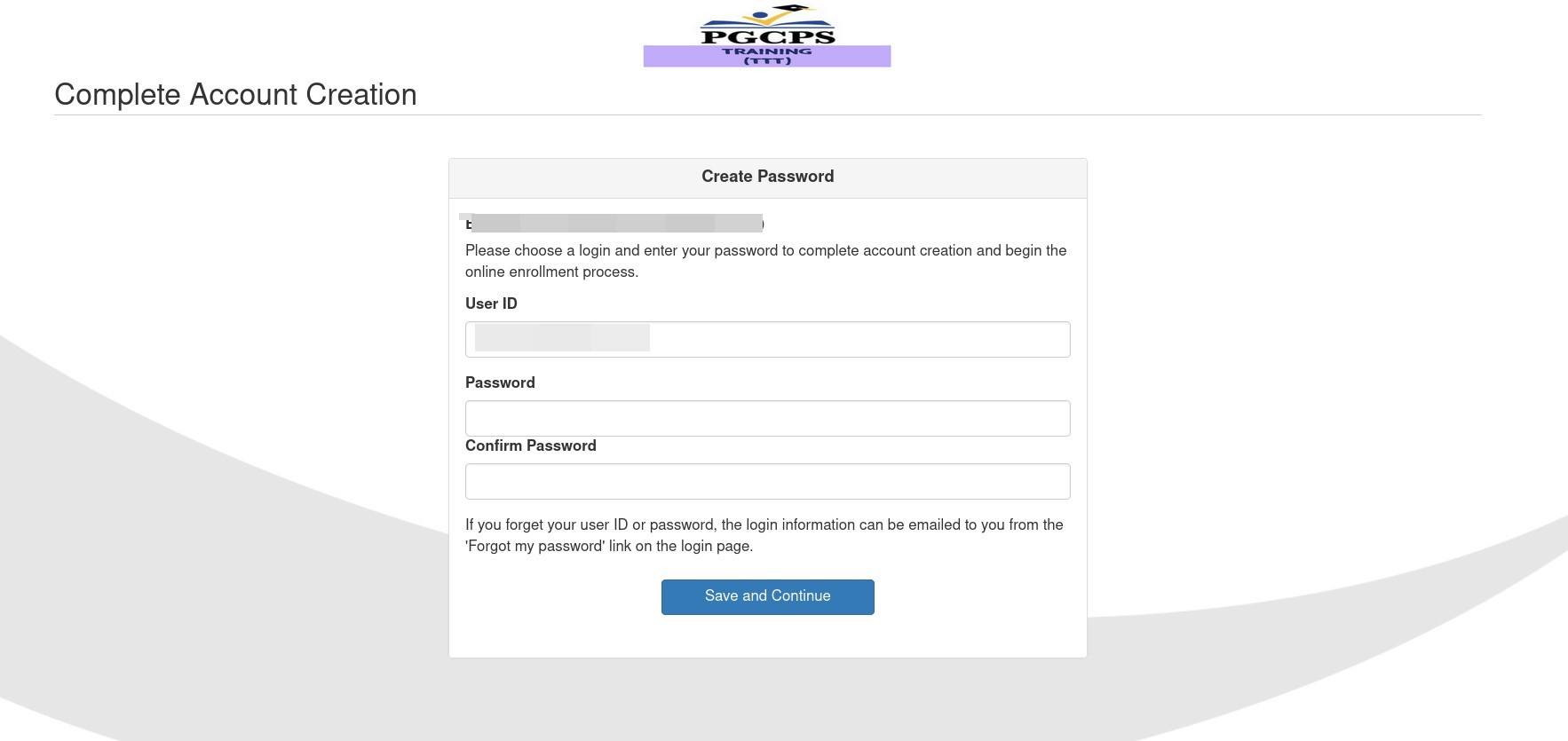
Task: Click the 'online enrollment process' text line
Action: point(551,272)
